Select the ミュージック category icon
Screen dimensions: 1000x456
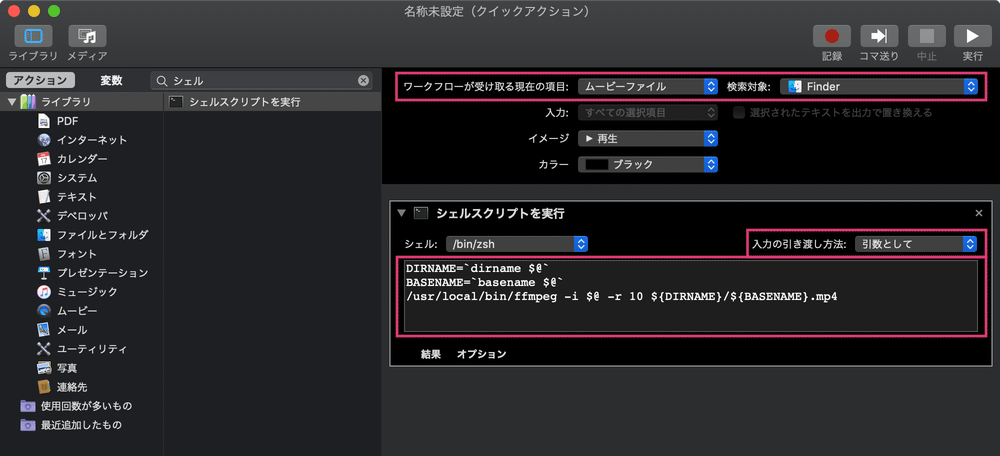(43, 292)
